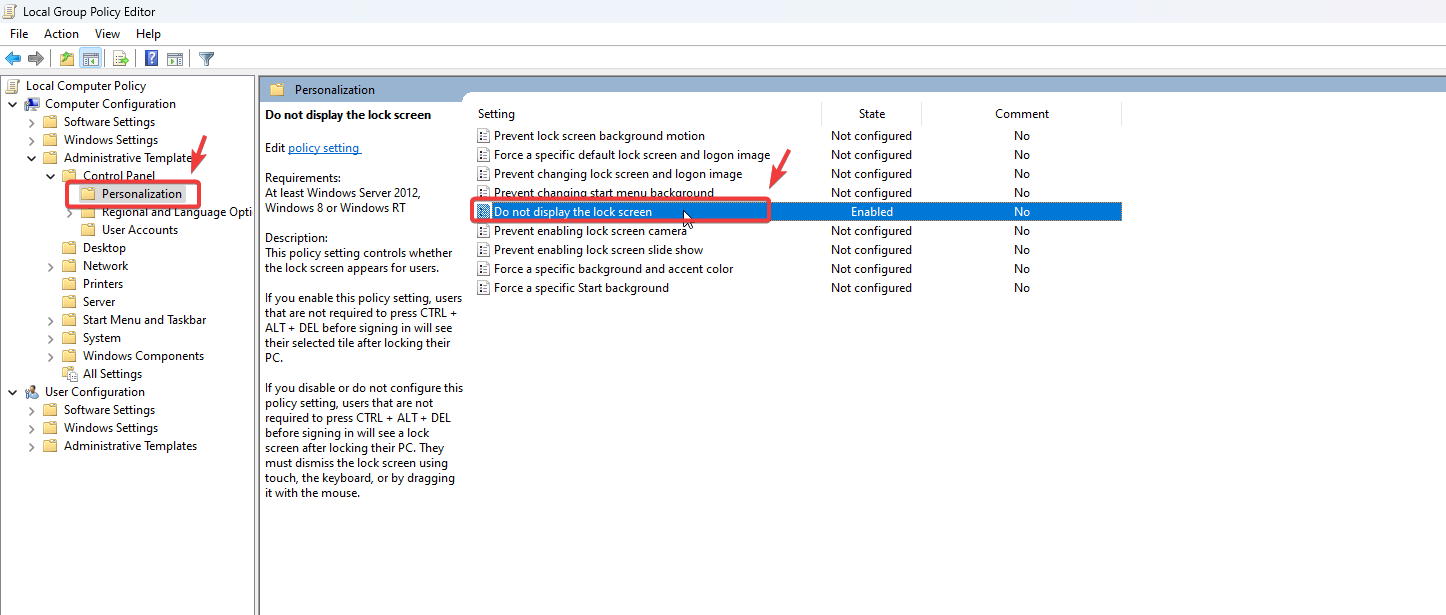Click policy icon beside Force a specific default lock screen
Image resolution: width=1446 pixels, height=615 pixels.
pos(484,155)
